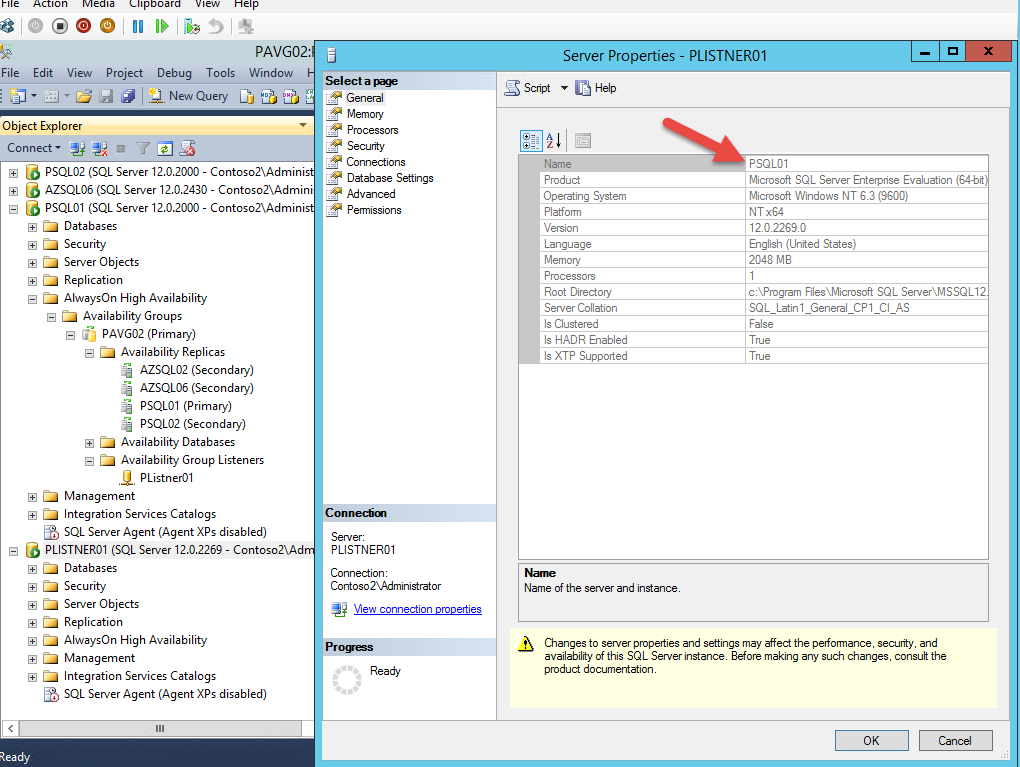Viewport: 1020px width, 767px height.
Task: Click the Open File folder icon in SSMS toolbar
Action: pos(84,96)
